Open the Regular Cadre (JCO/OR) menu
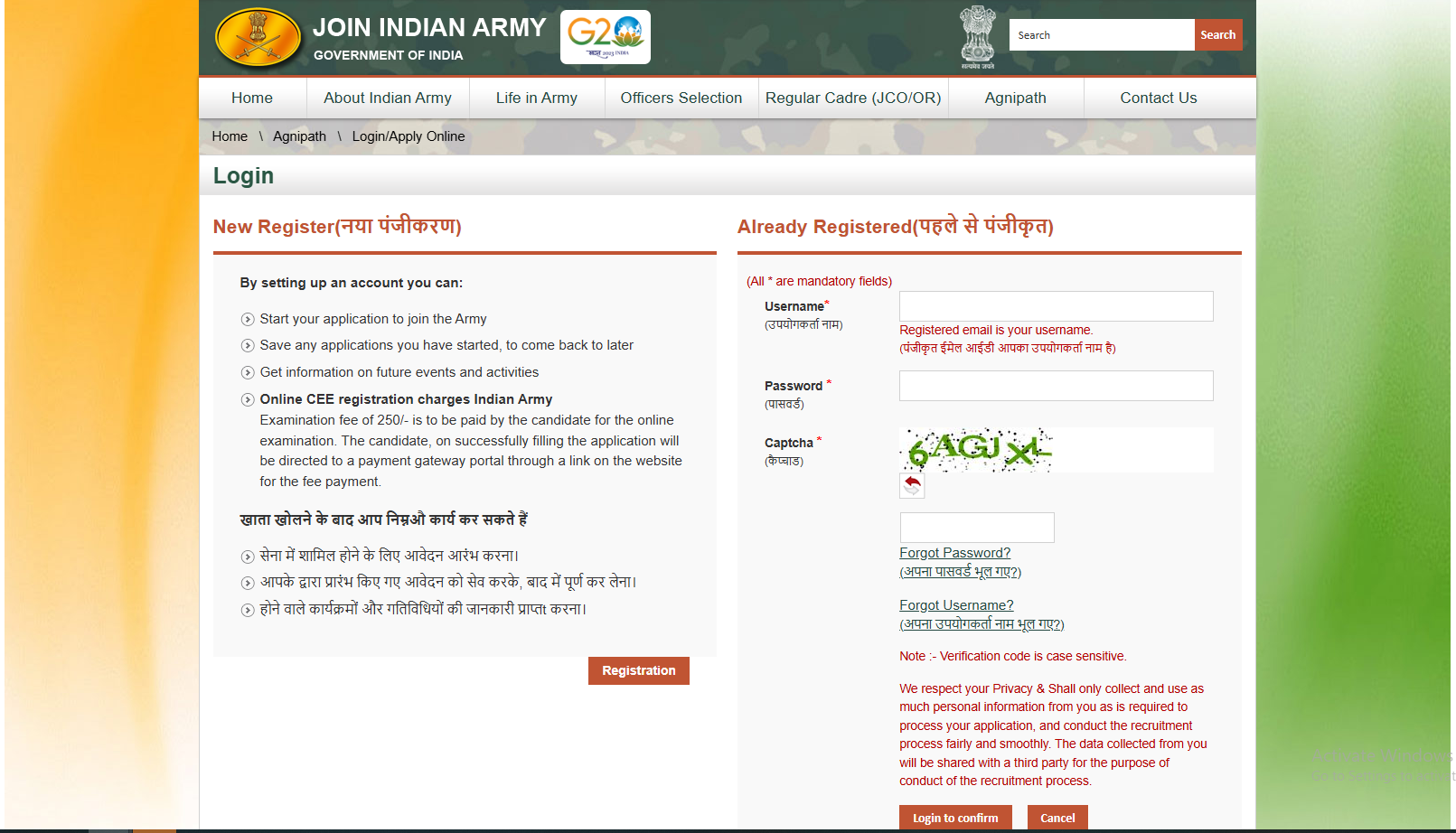This screenshot has height=833, width=1456. [x=851, y=98]
